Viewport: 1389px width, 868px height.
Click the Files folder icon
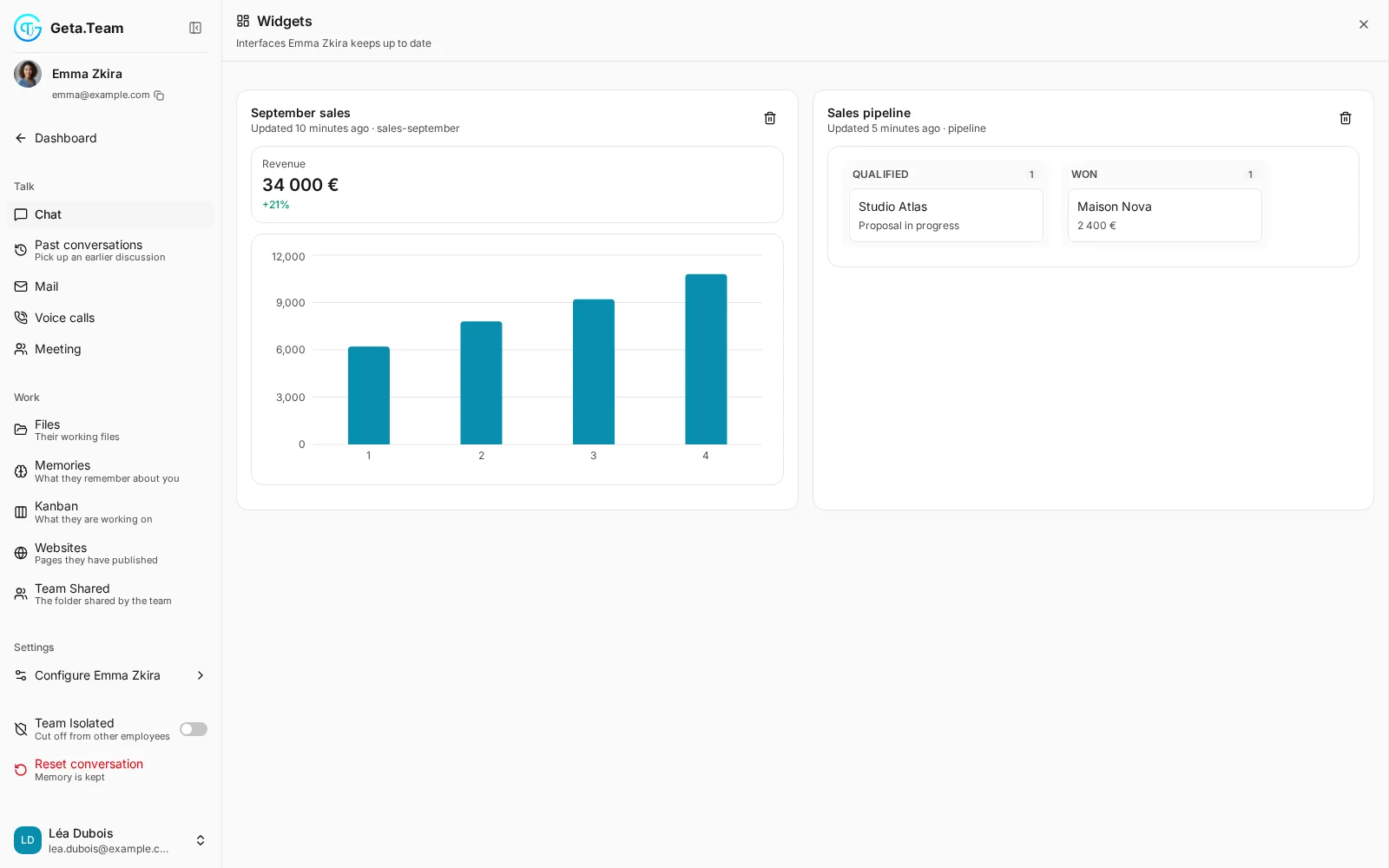coord(21,430)
